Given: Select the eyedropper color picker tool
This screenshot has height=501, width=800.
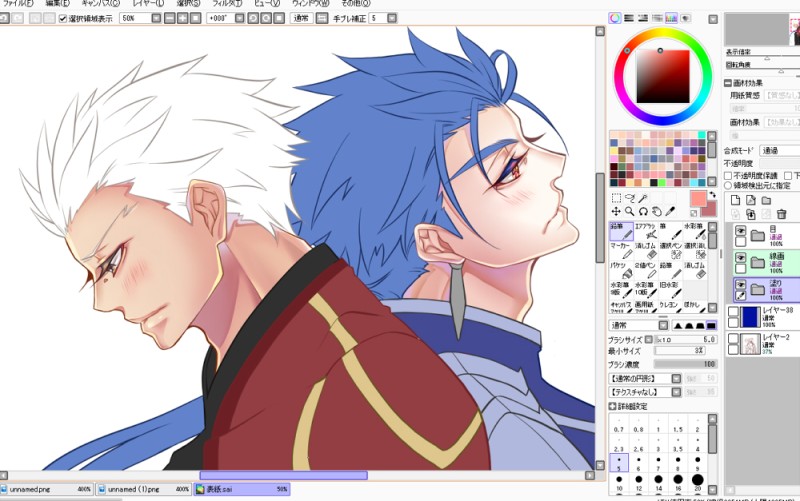Looking at the screenshot, I should (x=671, y=212).
